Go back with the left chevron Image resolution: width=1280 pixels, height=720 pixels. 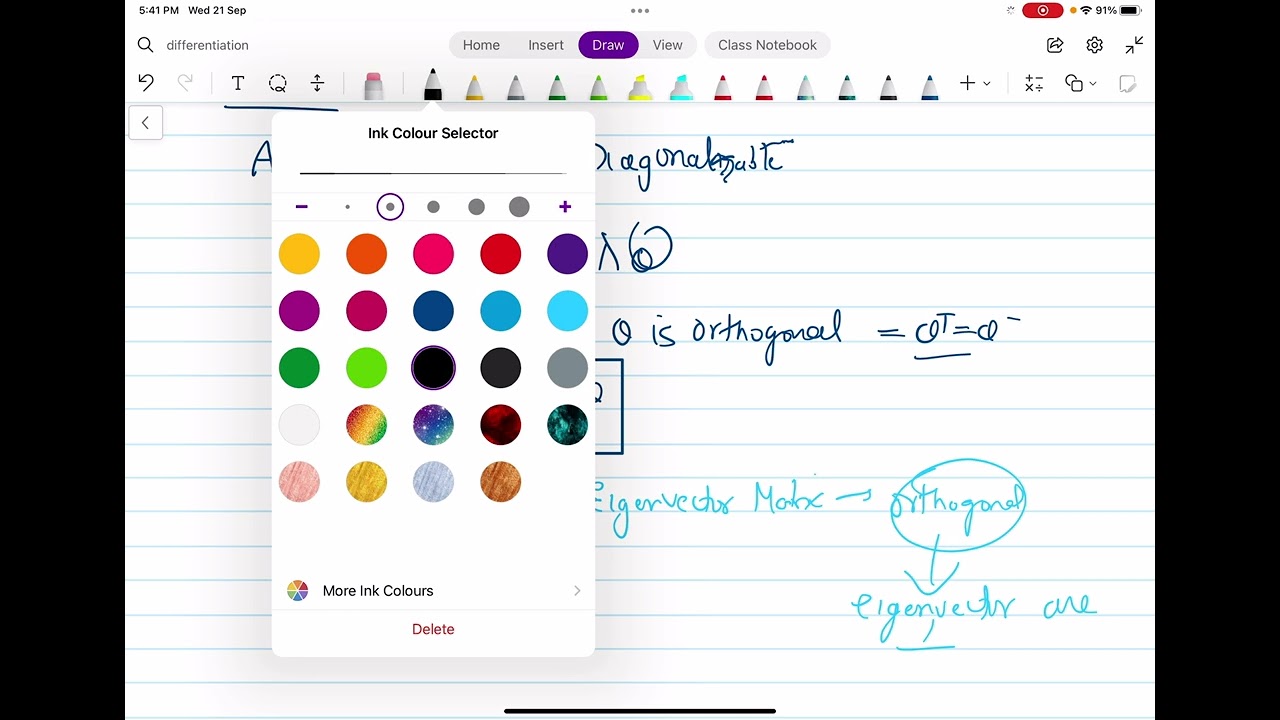point(145,122)
